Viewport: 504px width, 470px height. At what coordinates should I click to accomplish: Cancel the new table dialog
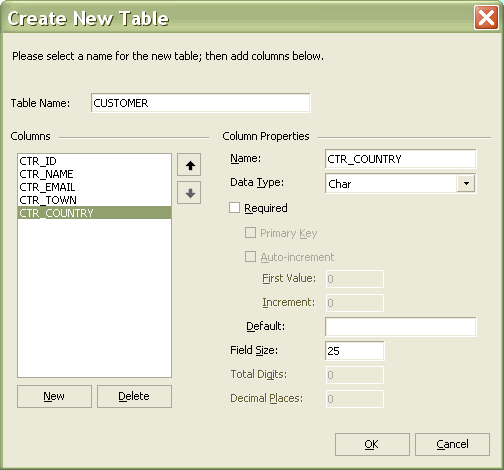452,444
